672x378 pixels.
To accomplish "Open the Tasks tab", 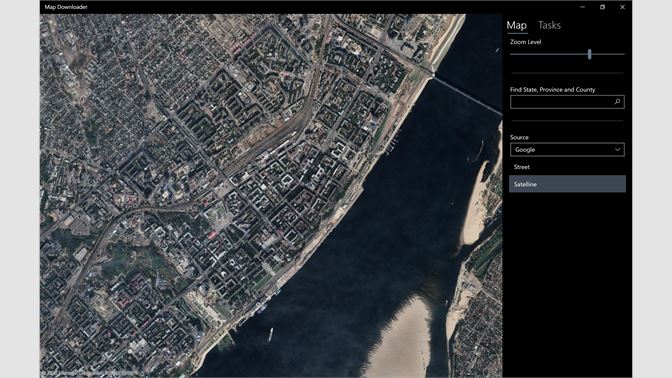I will 549,25.
